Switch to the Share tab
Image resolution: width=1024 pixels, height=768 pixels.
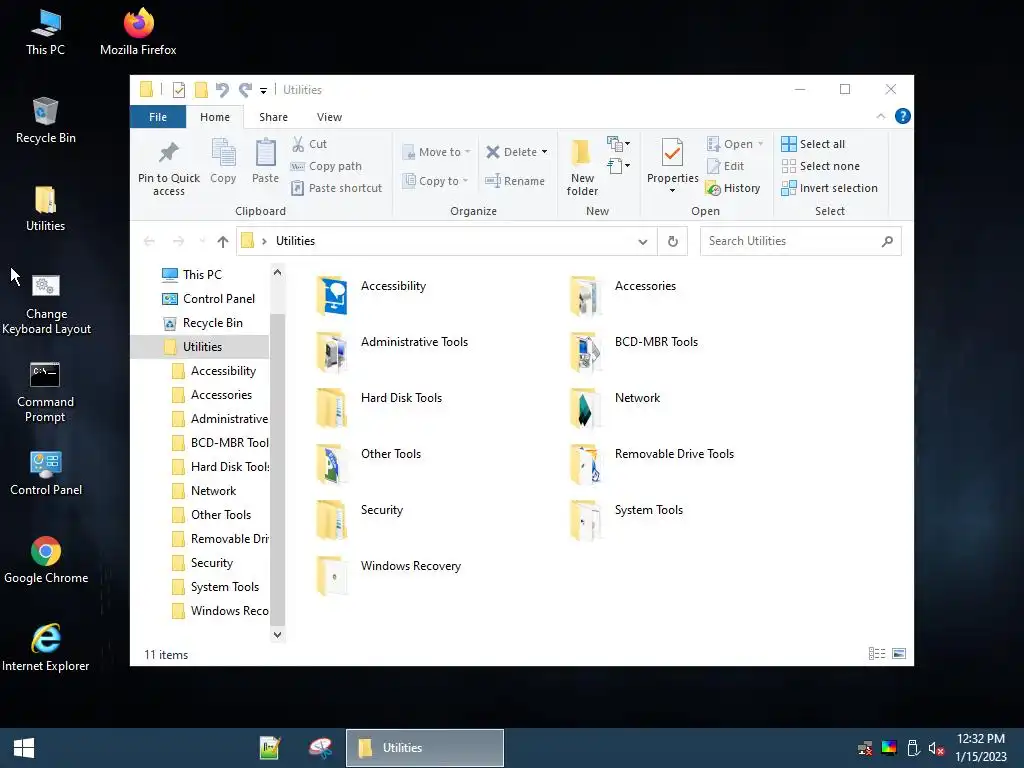click(273, 117)
